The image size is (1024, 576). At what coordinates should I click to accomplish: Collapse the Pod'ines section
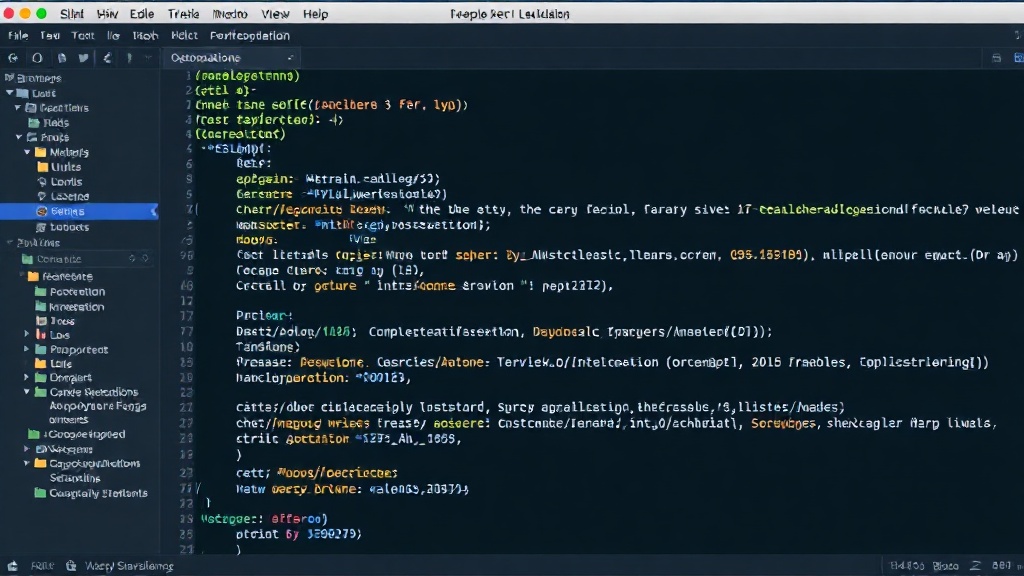(10, 243)
